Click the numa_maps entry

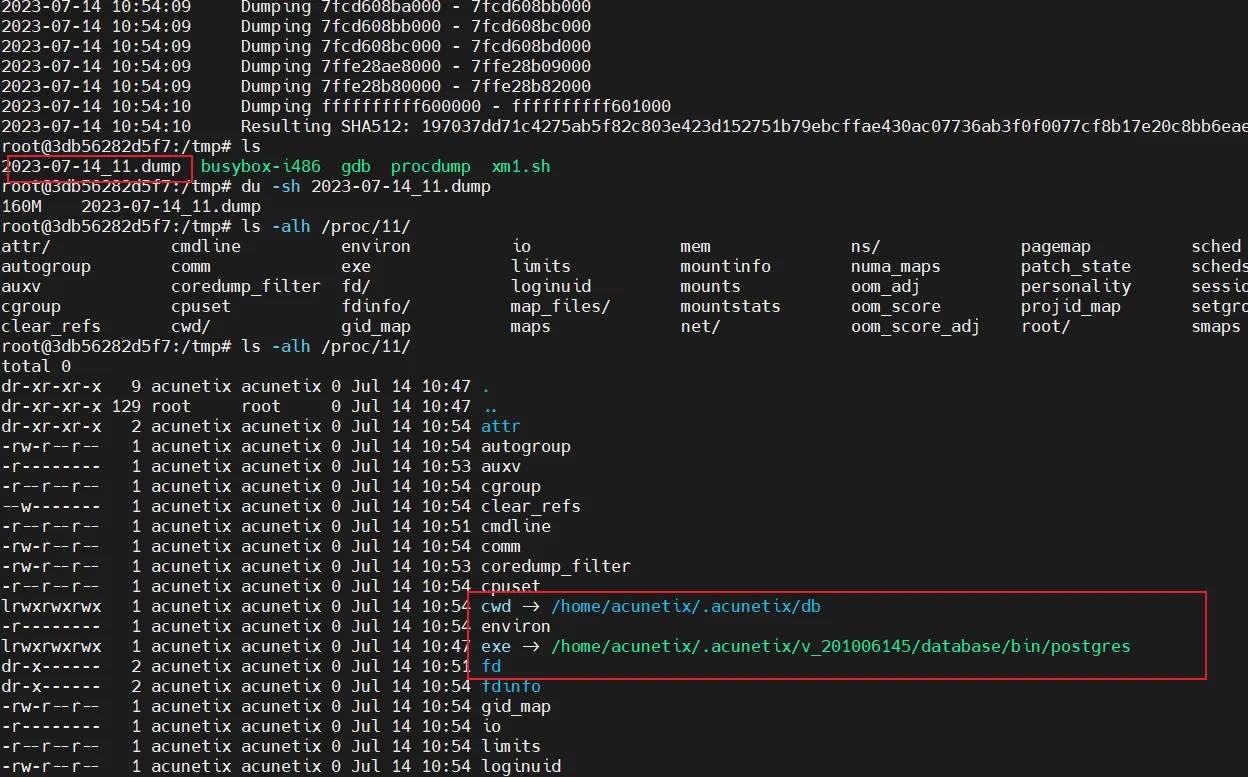click(x=896, y=267)
